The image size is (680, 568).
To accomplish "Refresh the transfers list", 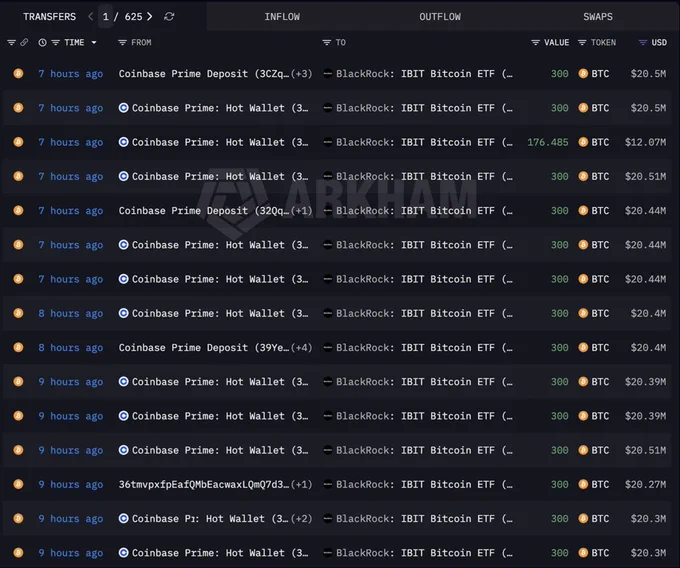I will 169,16.
